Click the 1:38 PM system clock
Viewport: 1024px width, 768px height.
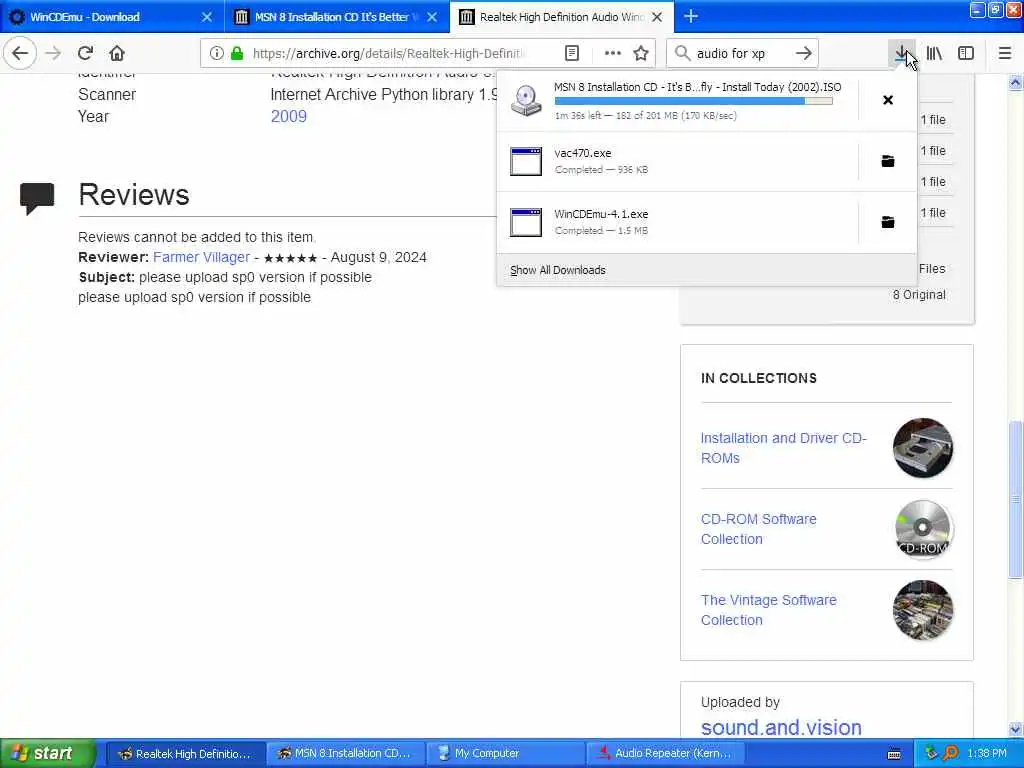987,754
